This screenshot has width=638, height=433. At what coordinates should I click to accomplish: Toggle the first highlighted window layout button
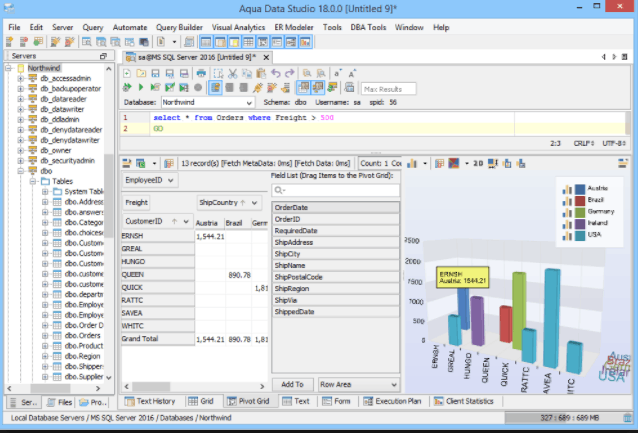206,42
